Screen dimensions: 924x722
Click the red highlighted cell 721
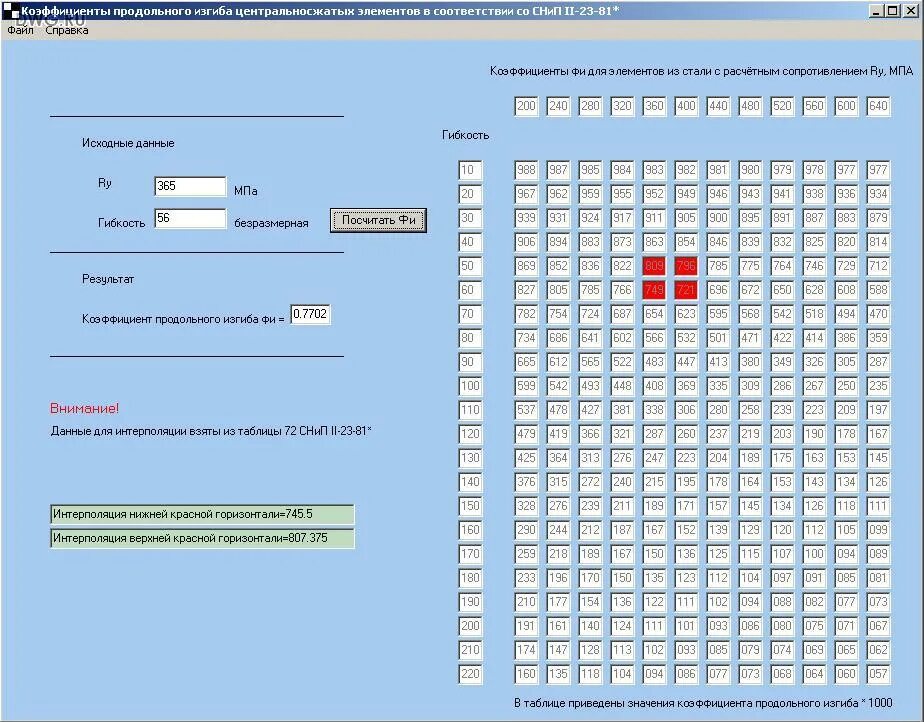pyautogui.click(x=686, y=290)
